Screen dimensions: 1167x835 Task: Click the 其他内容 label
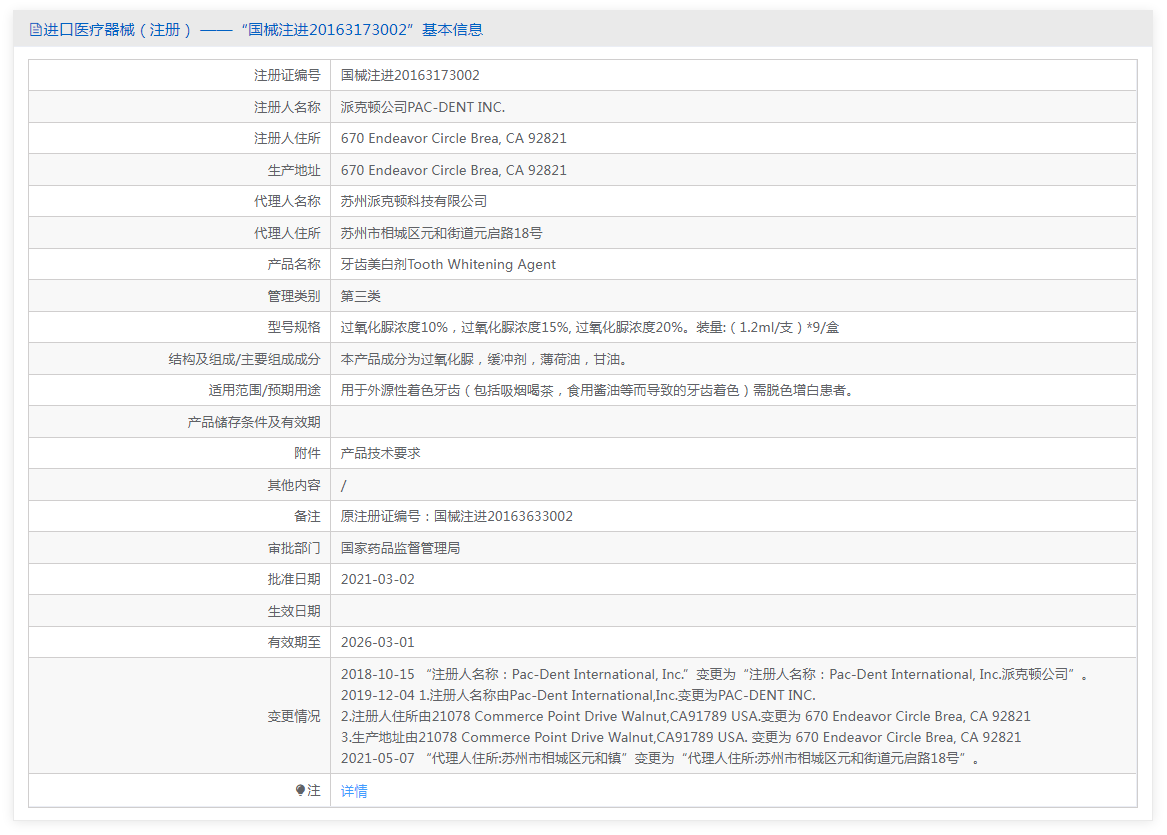(294, 485)
